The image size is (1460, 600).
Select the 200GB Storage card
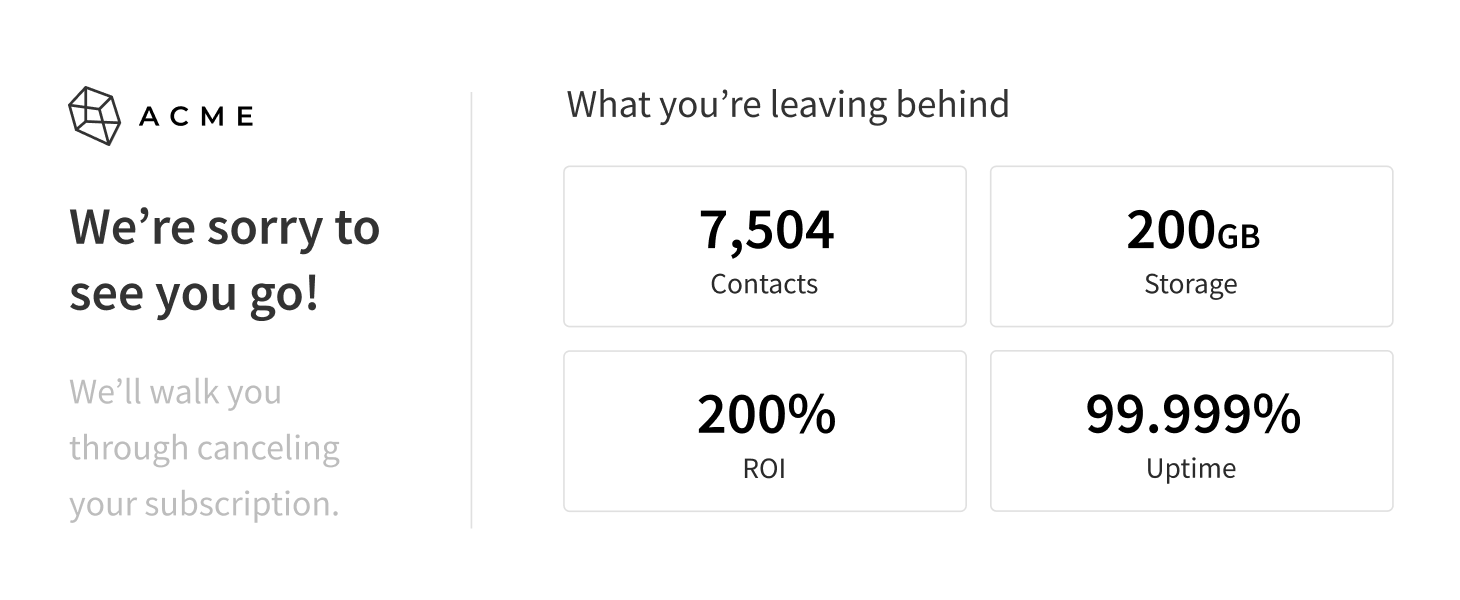click(1191, 246)
